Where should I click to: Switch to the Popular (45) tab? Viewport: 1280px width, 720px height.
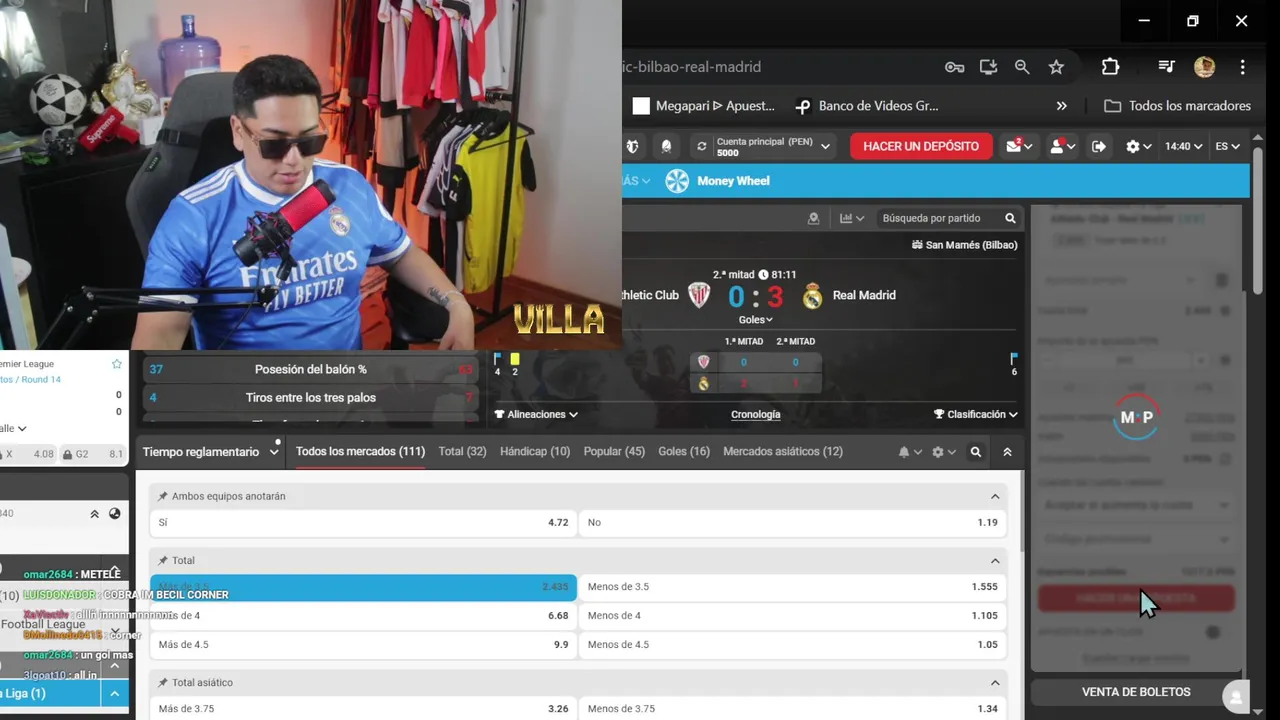tap(614, 452)
